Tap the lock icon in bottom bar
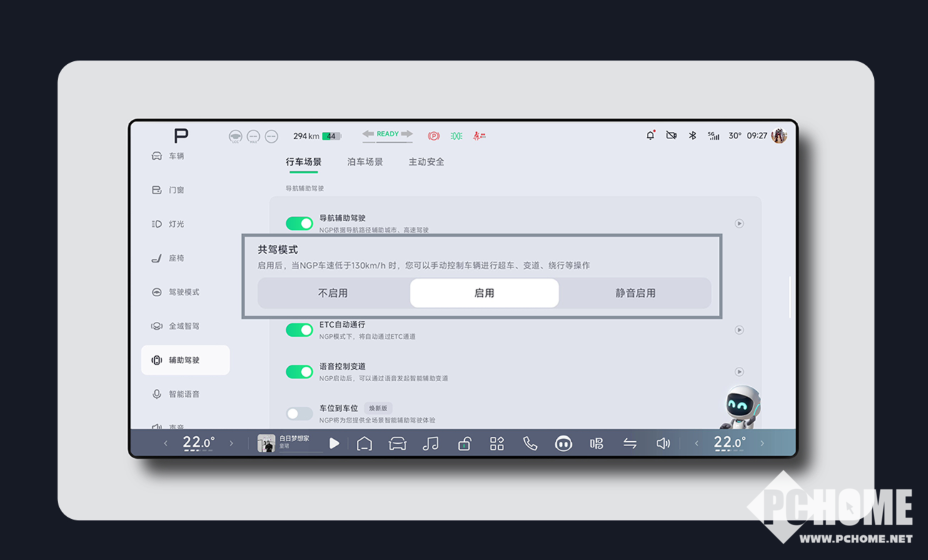Image resolution: width=928 pixels, height=560 pixels. [464, 443]
